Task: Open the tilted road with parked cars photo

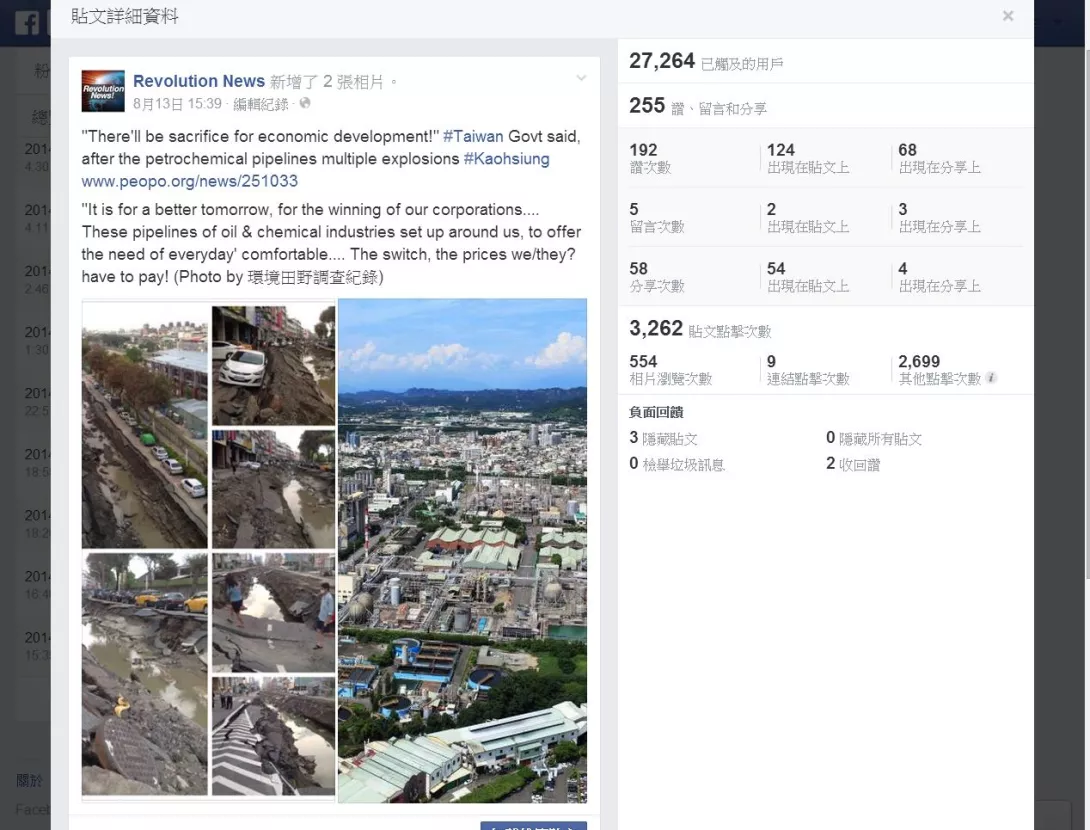Action: (x=145, y=425)
